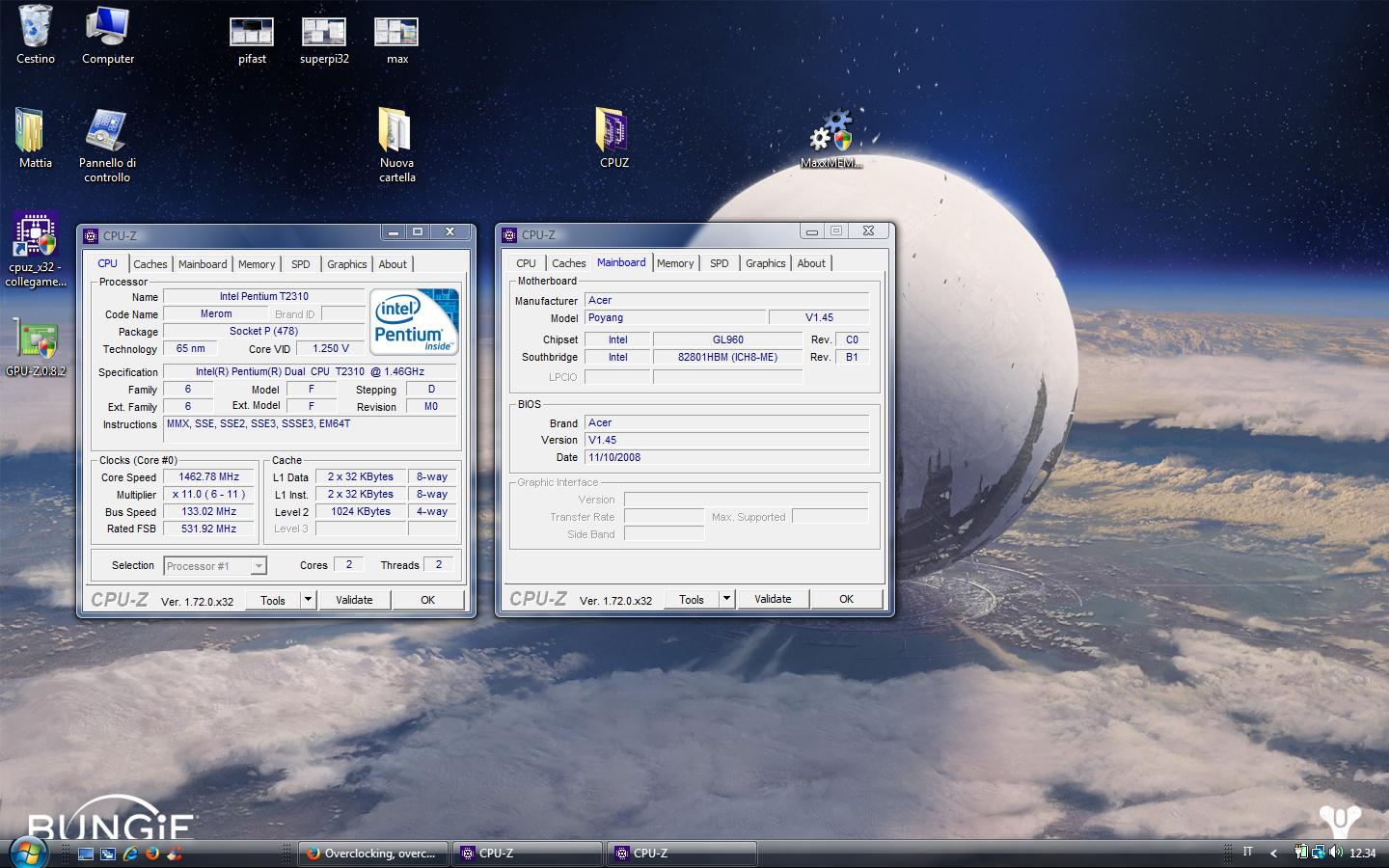Click the Bus Speed value 133.02 MHz
Screen dimensions: 1389x868
click(208, 511)
